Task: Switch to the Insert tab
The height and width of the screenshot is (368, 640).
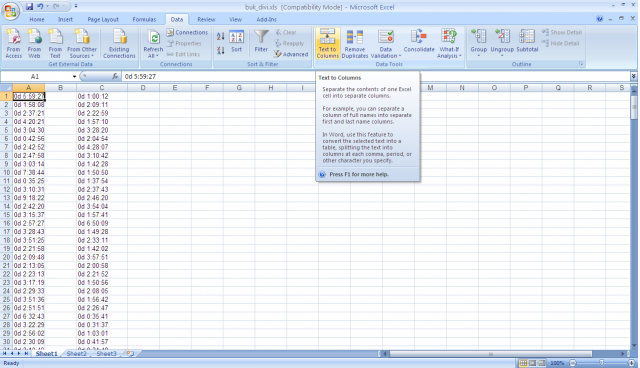Action: coord(65,19)
